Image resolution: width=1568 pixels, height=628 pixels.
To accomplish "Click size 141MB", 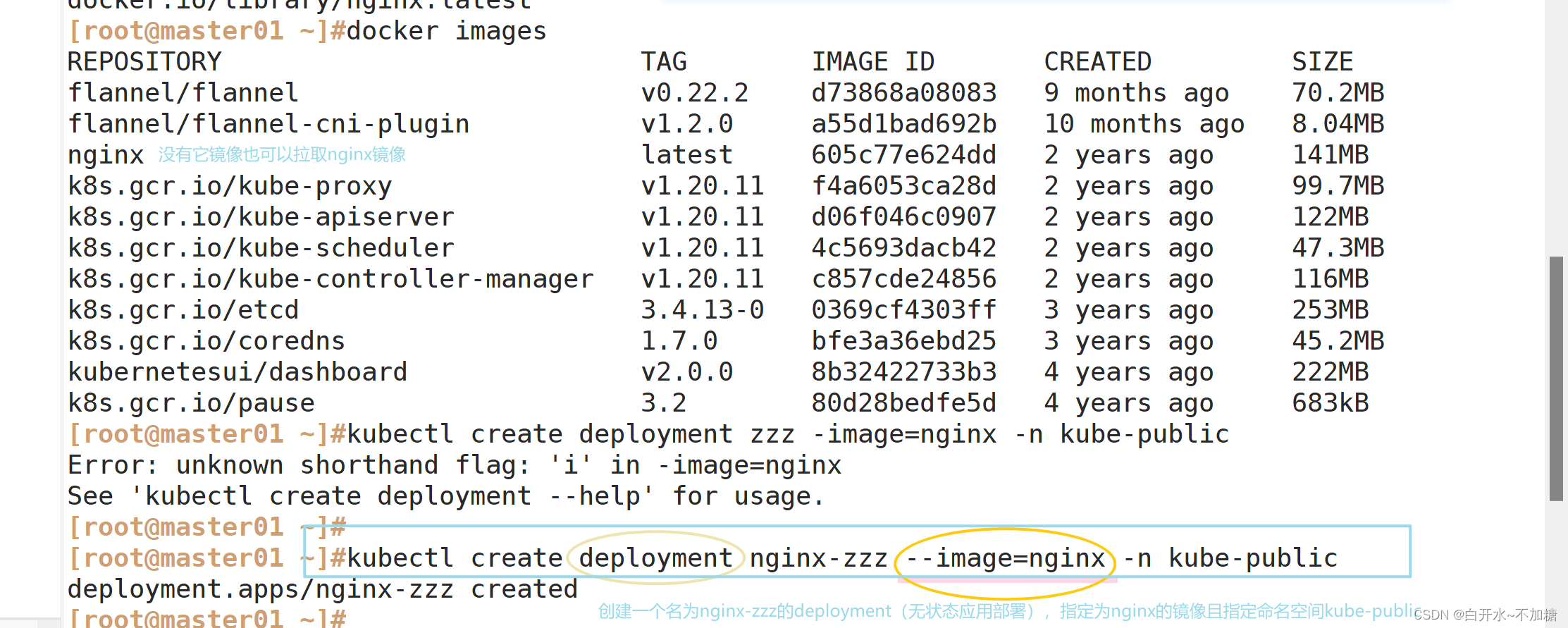I will 1331,155.
